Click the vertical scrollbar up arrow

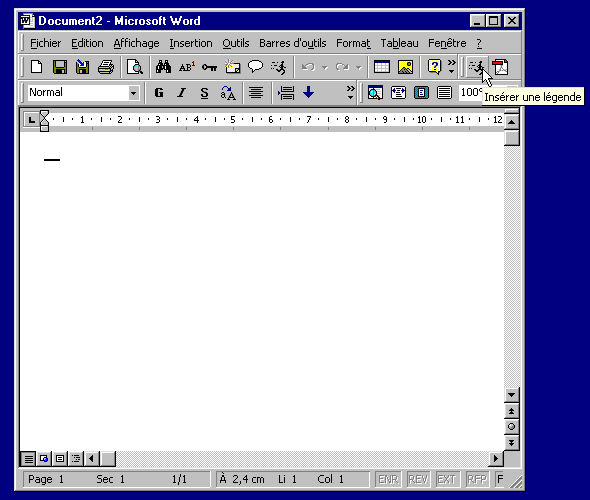pyautogui.click(x=511, y=122)
